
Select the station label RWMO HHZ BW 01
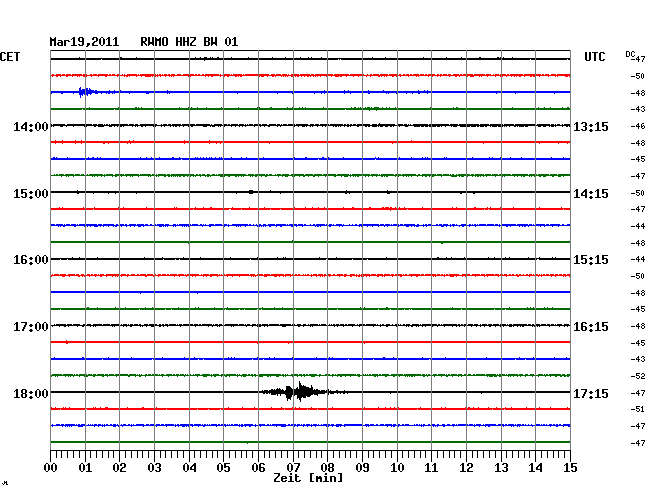tap(189, 42)
